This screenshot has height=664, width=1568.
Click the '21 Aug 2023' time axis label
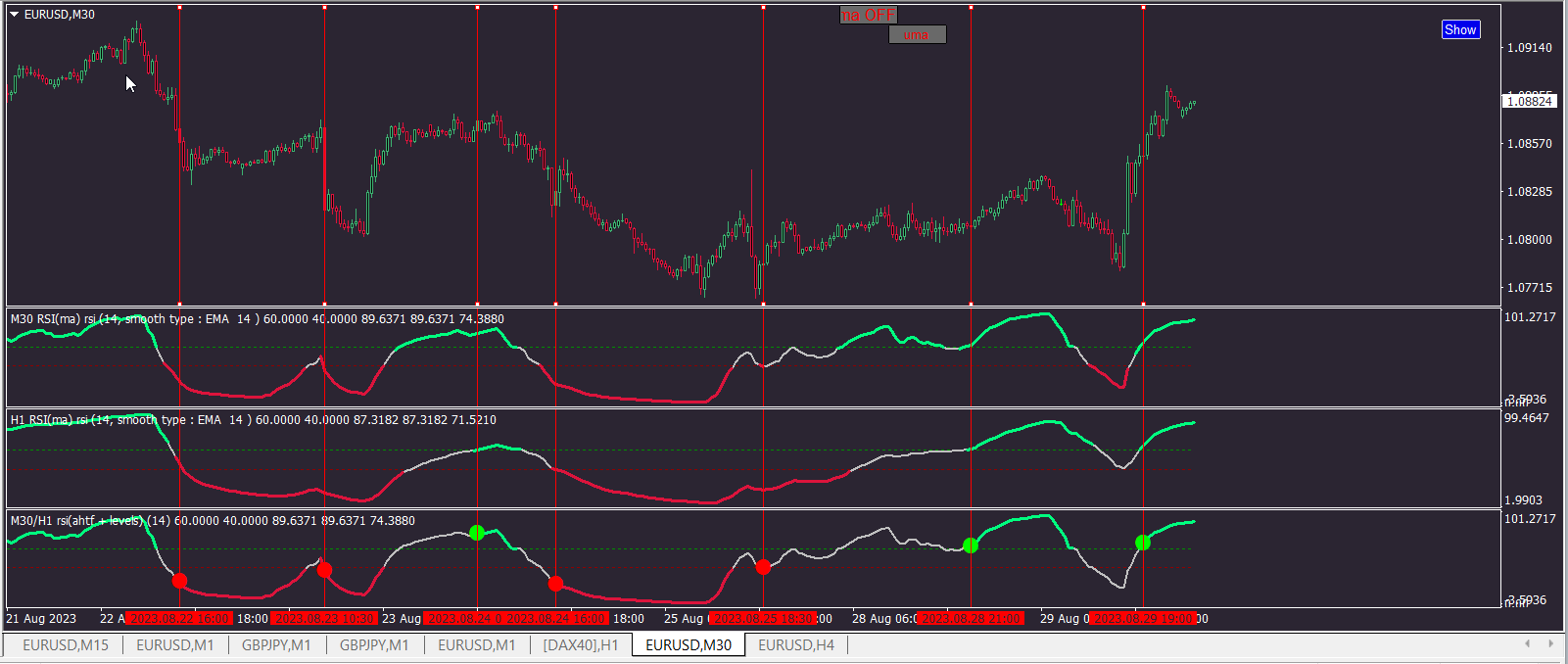(x=41, y=618)
